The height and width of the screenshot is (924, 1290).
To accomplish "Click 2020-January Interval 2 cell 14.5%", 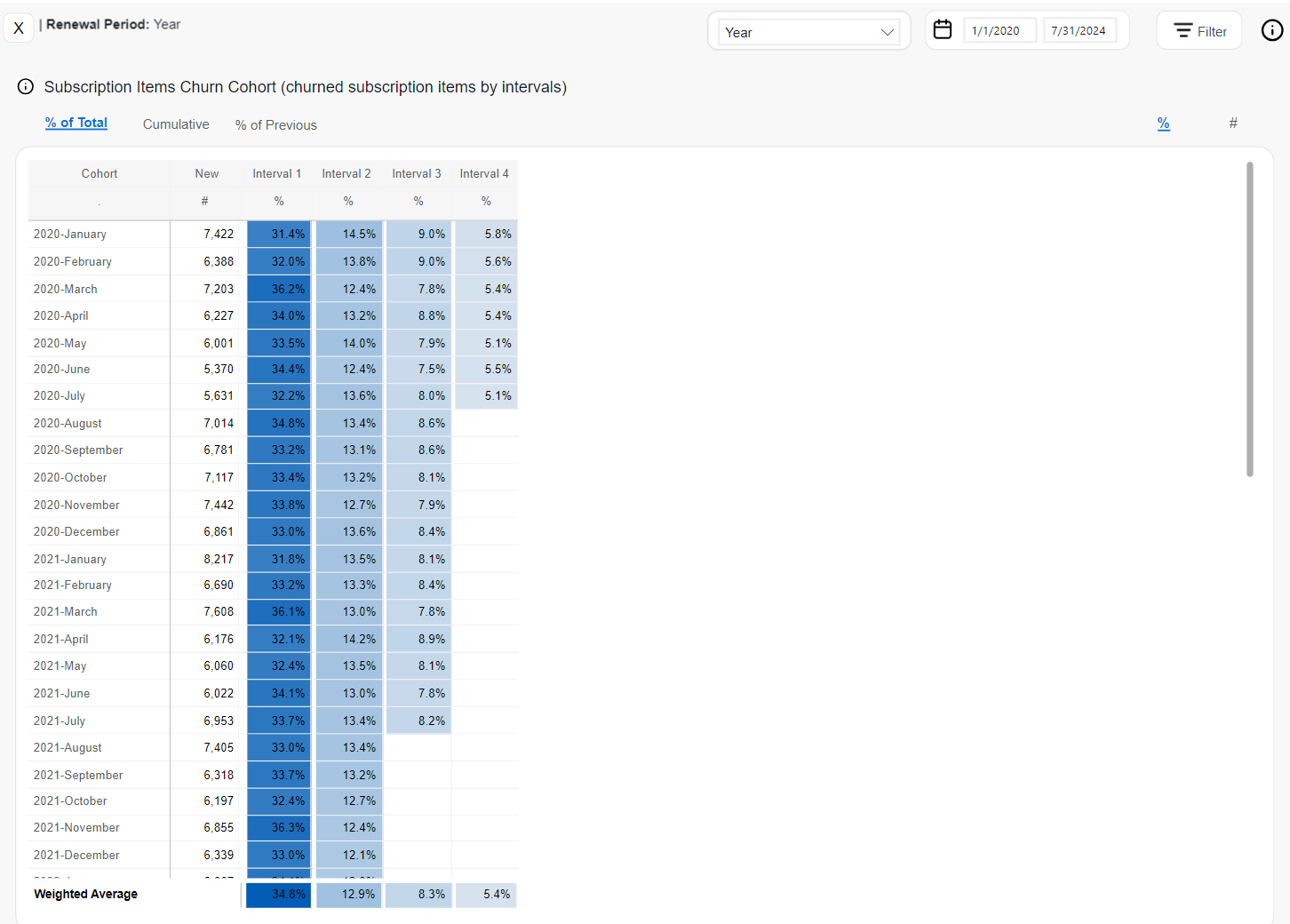I will [349, 235].
